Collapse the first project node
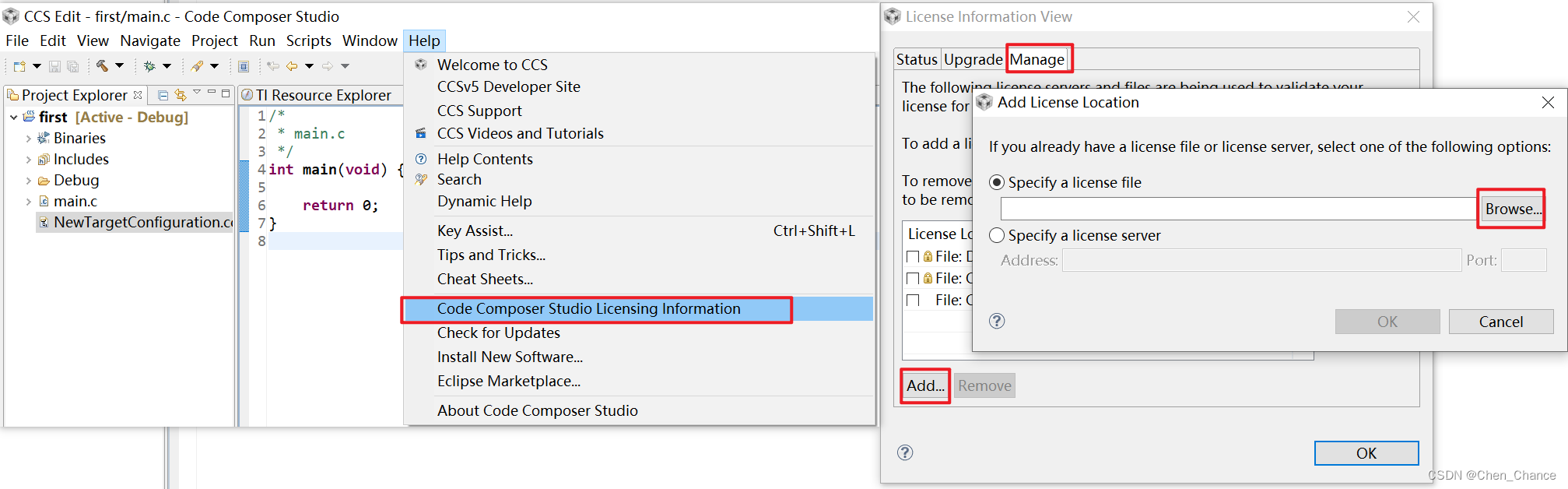Image resolution: width=1568 pixels, height=489 pixels. coord(14,117)
